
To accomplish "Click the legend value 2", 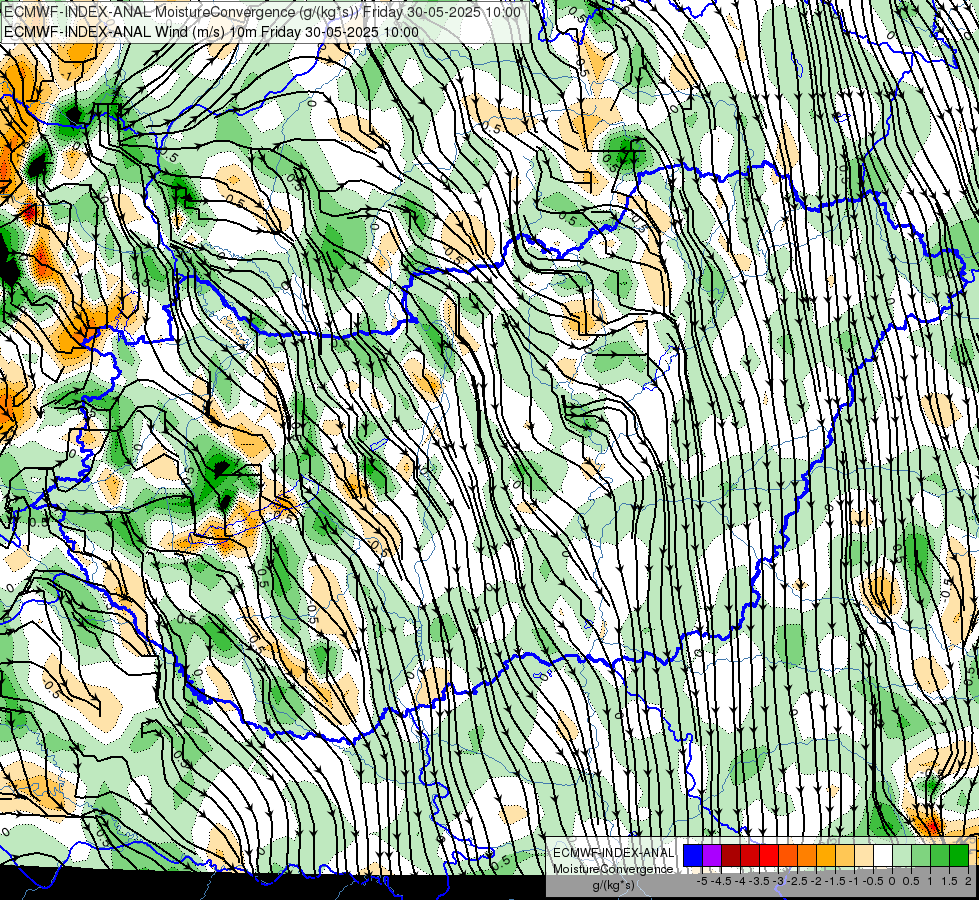I will coord(968,881).
